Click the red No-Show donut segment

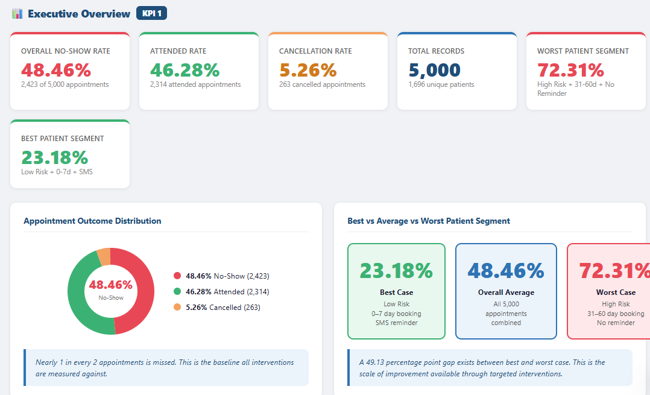pos(145,290)
